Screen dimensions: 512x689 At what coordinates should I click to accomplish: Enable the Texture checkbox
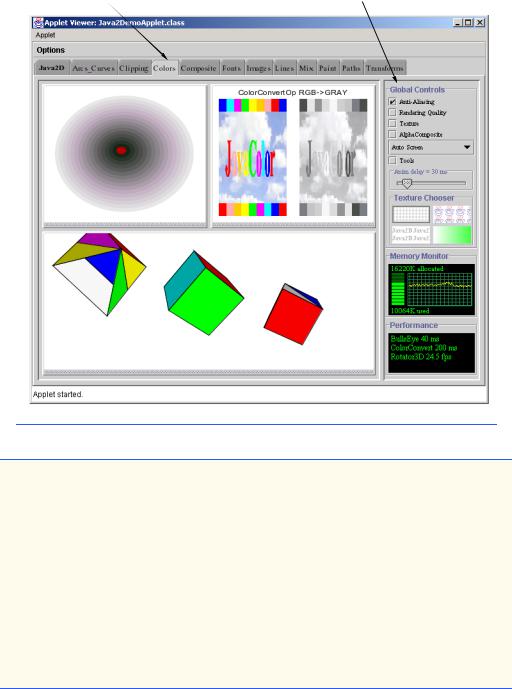click(x=392, y=123)
